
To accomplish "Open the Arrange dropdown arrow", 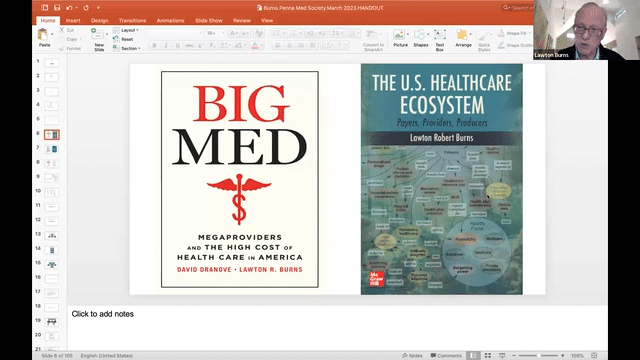I will pyautogui.click(x=470, y=34).
